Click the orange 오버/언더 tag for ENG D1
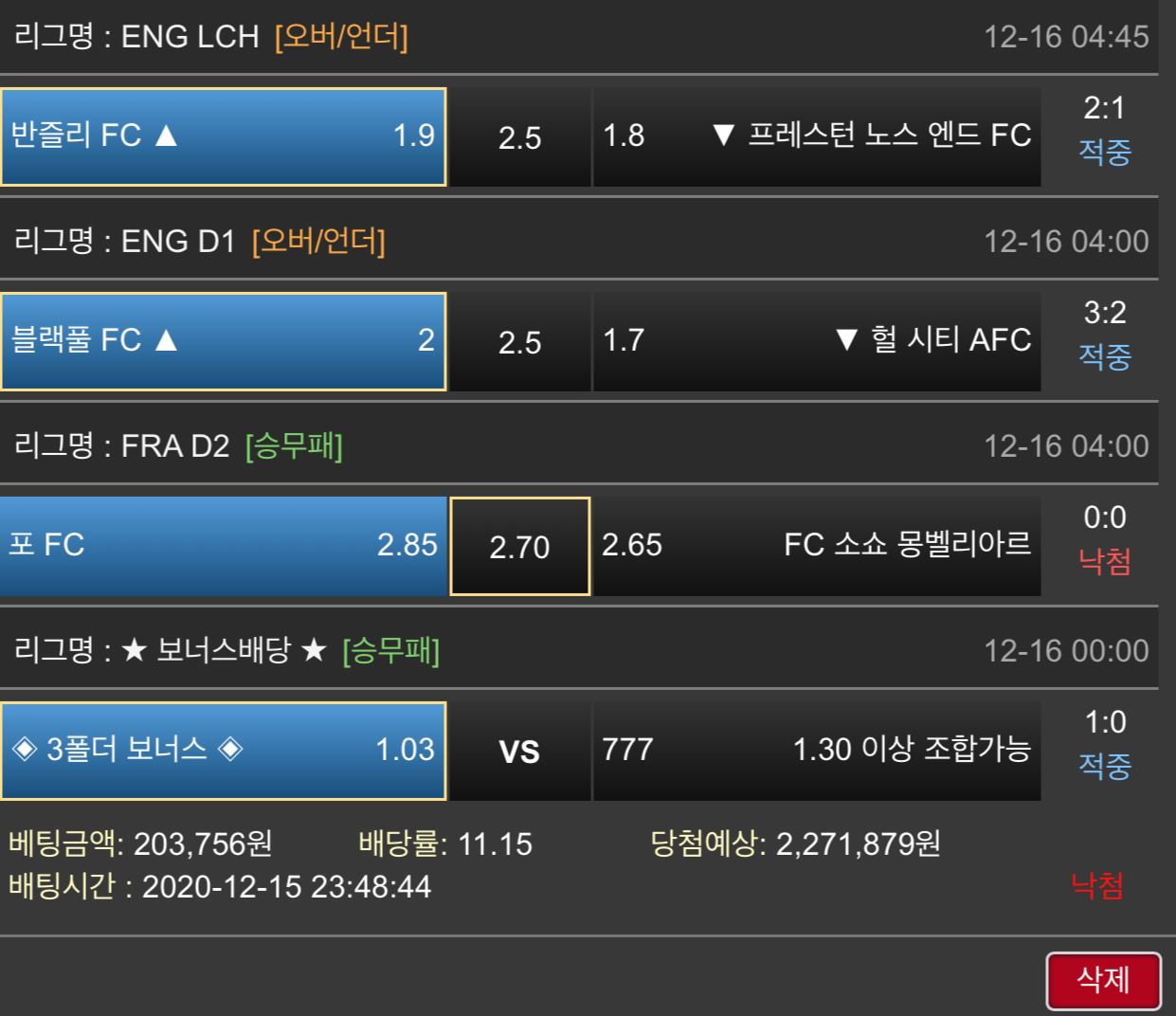Image resolution: width=1176 pixels, height=1016 pixels. 318,242
